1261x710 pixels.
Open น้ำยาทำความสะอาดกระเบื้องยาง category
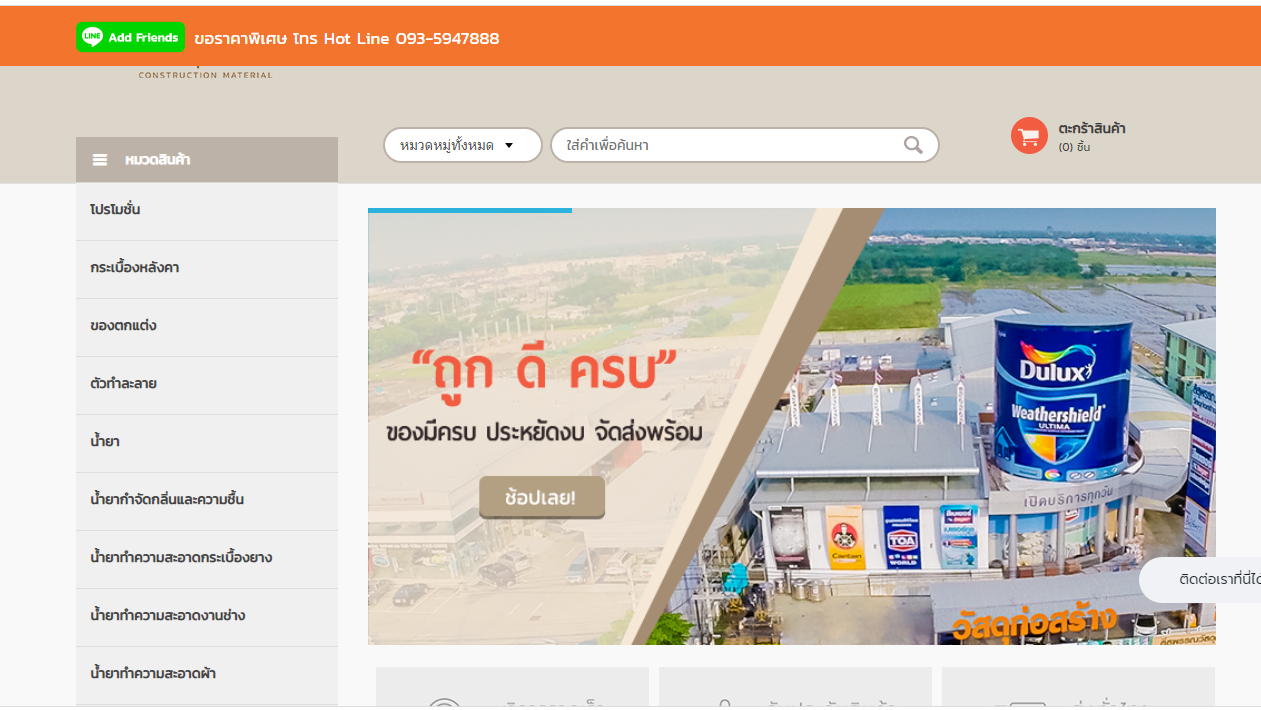207,559
